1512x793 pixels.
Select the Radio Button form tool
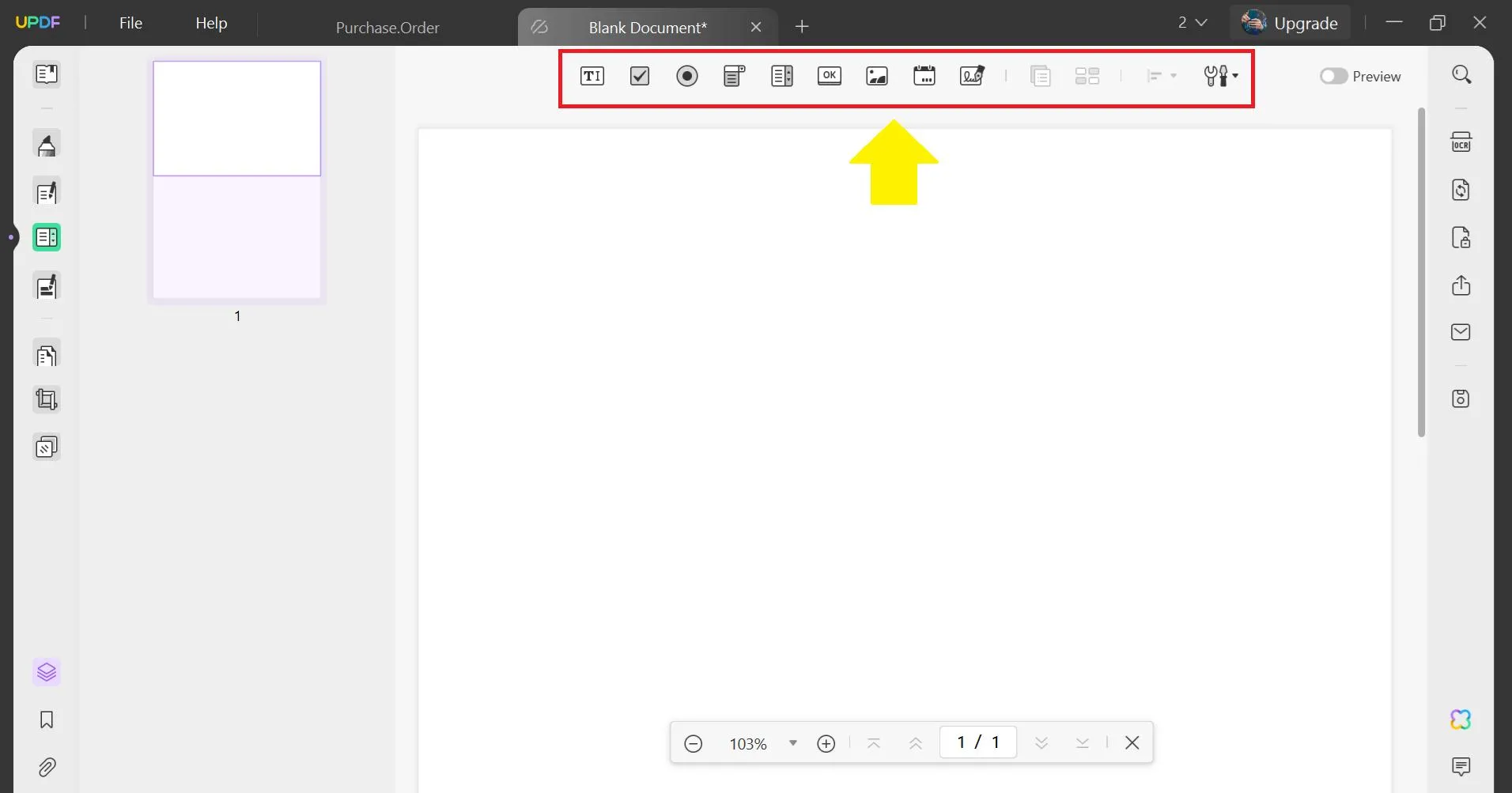[x=686, y=76]
